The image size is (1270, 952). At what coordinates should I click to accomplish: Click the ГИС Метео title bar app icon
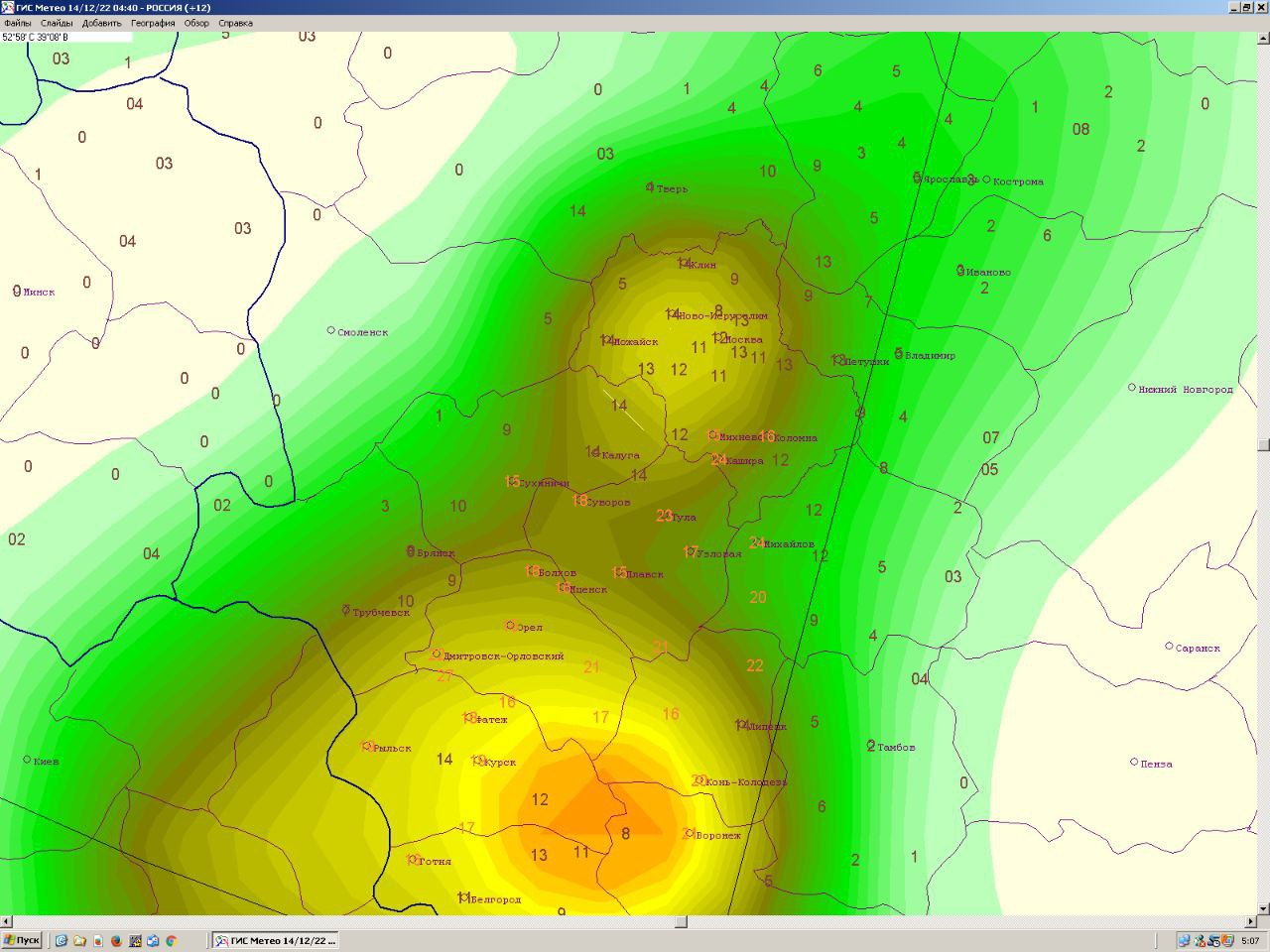coord(8,7)
